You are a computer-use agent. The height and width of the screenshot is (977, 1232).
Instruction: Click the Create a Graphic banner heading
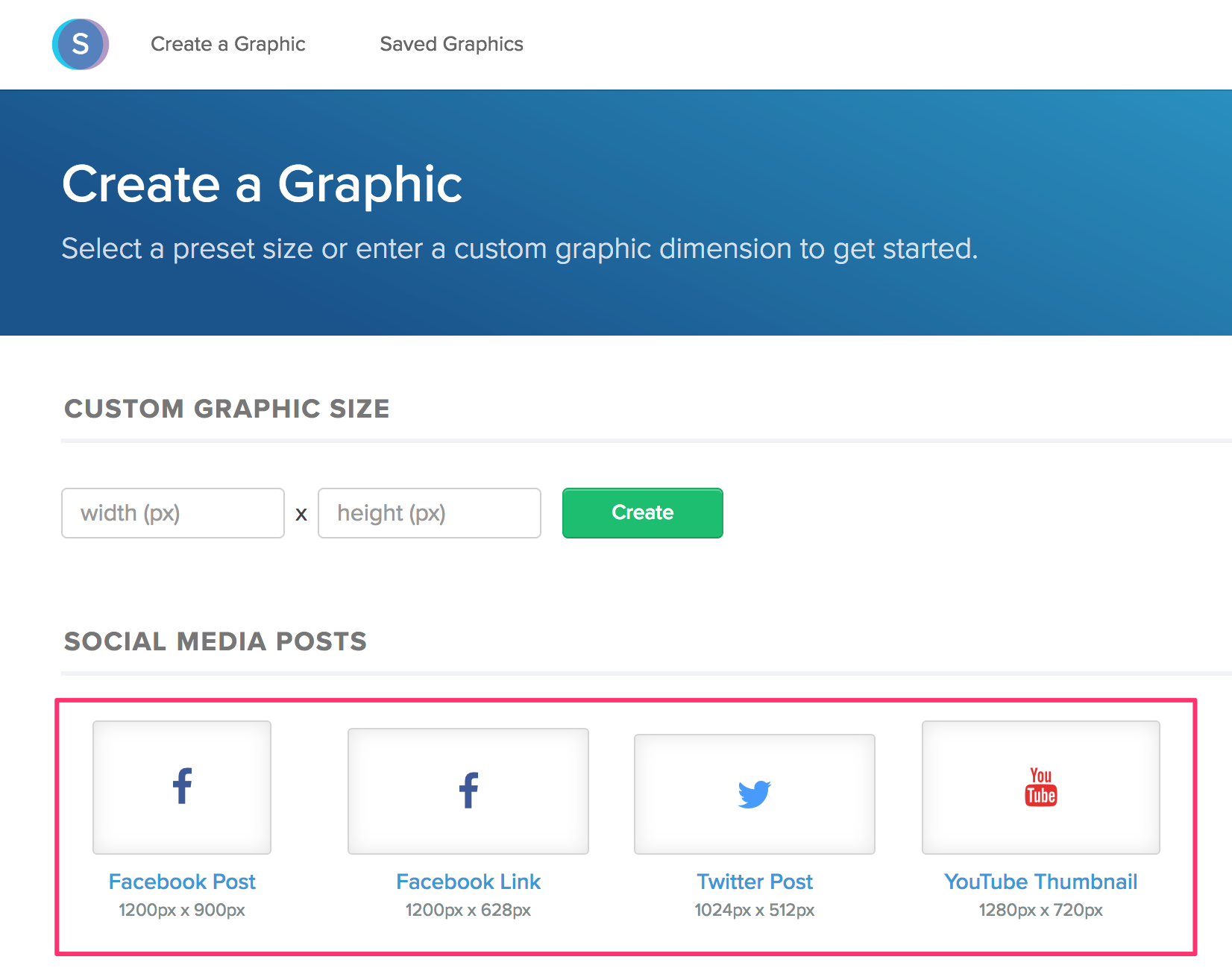[x=263, y=184]
